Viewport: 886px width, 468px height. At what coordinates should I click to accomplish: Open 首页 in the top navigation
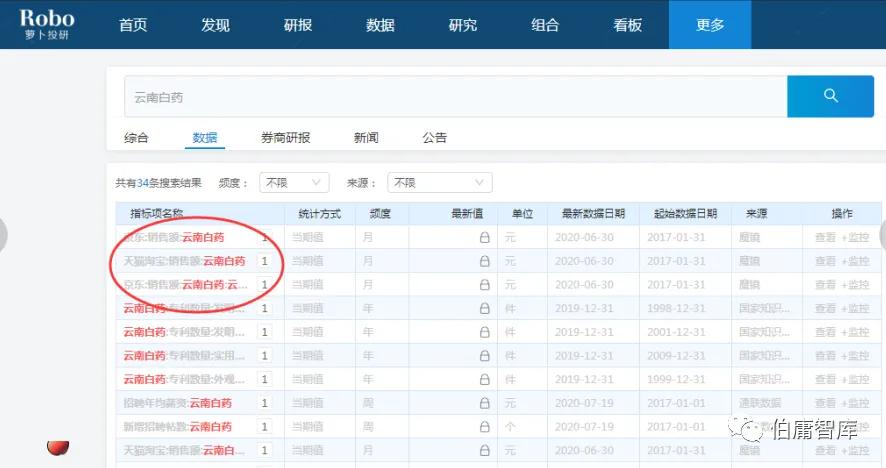[133, 25]
